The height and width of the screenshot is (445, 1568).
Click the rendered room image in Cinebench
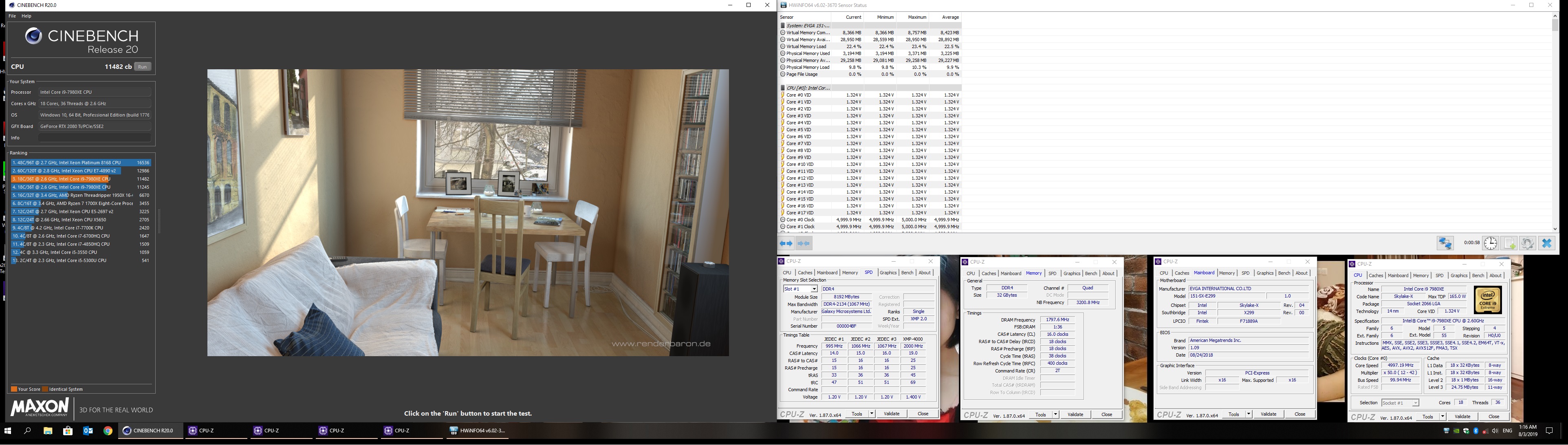[467, 212]
